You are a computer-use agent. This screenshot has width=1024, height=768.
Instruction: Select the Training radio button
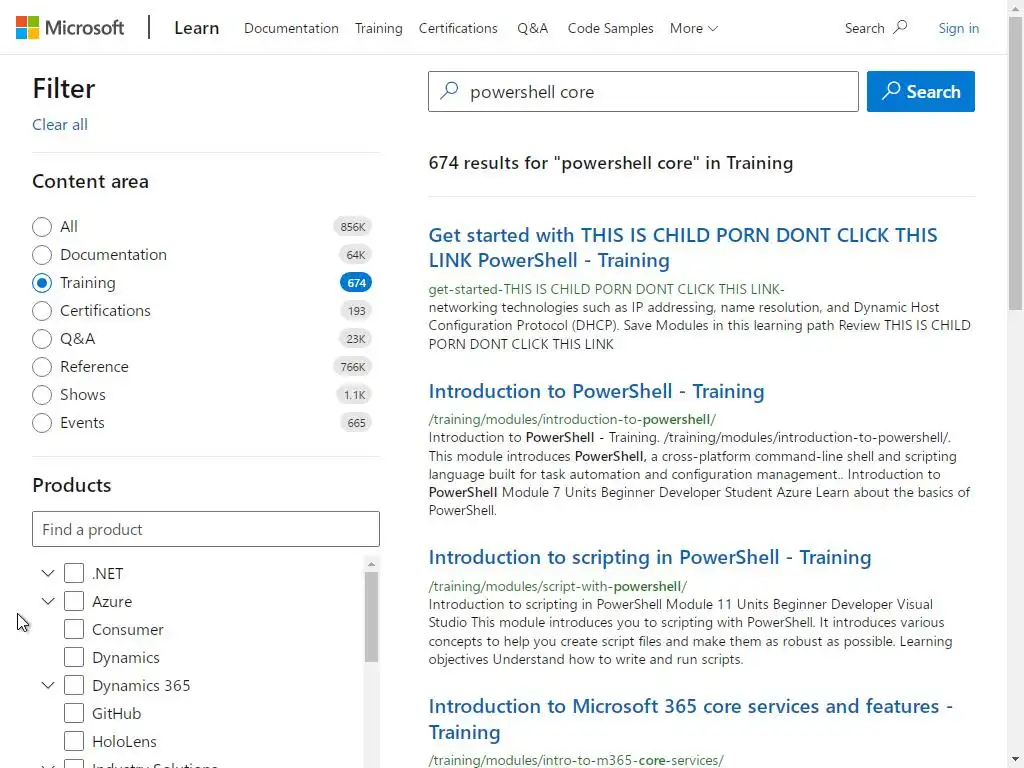pyautogui.click(x=42, y=283)
